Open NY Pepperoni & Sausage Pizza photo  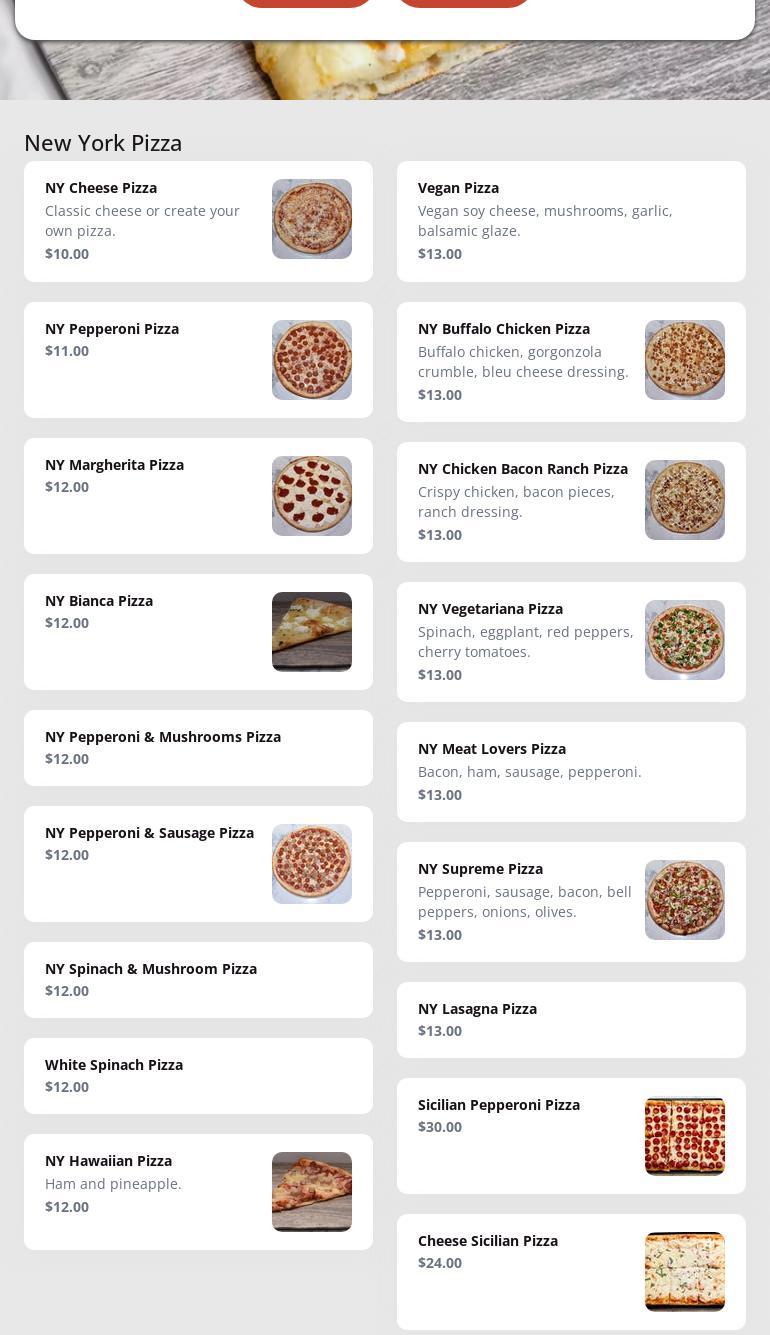312,864
